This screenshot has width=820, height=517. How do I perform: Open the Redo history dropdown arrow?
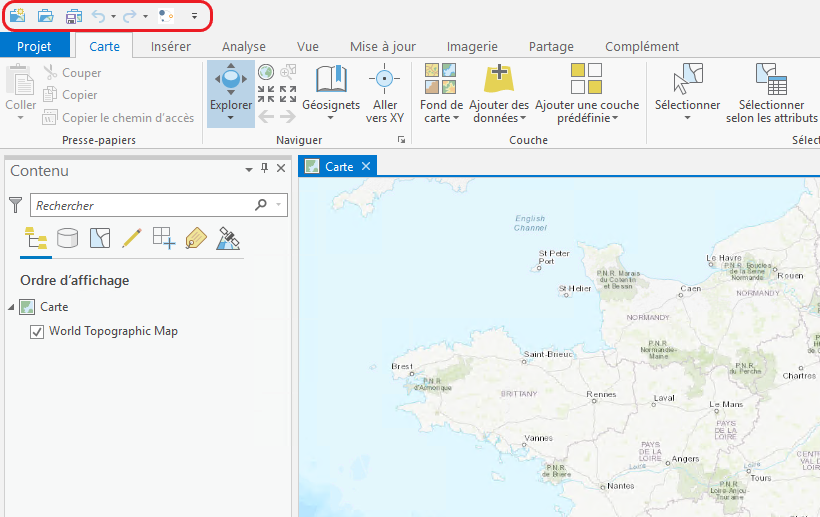[145, 16]
